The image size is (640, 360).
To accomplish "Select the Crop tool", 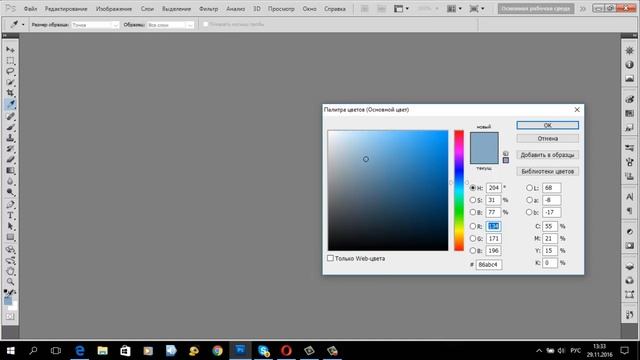I will pos(10,93).
